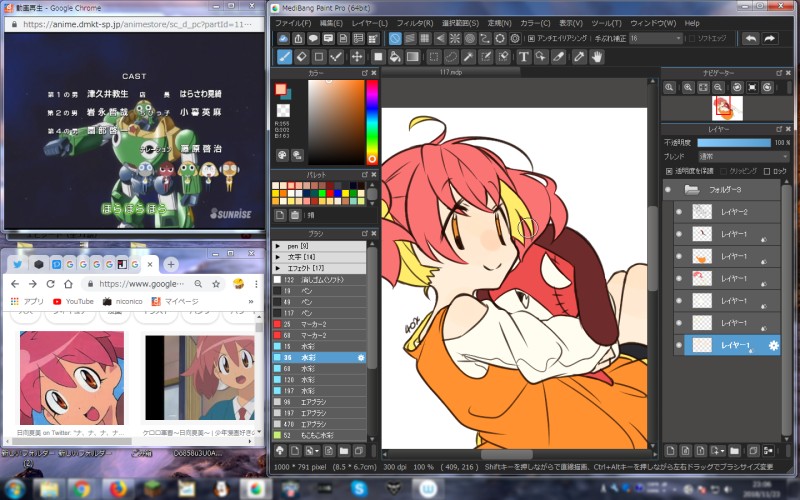800x500 pixels.
Task: Select the Brush tool in MediBang toolbar
Action: pos(284,57)
